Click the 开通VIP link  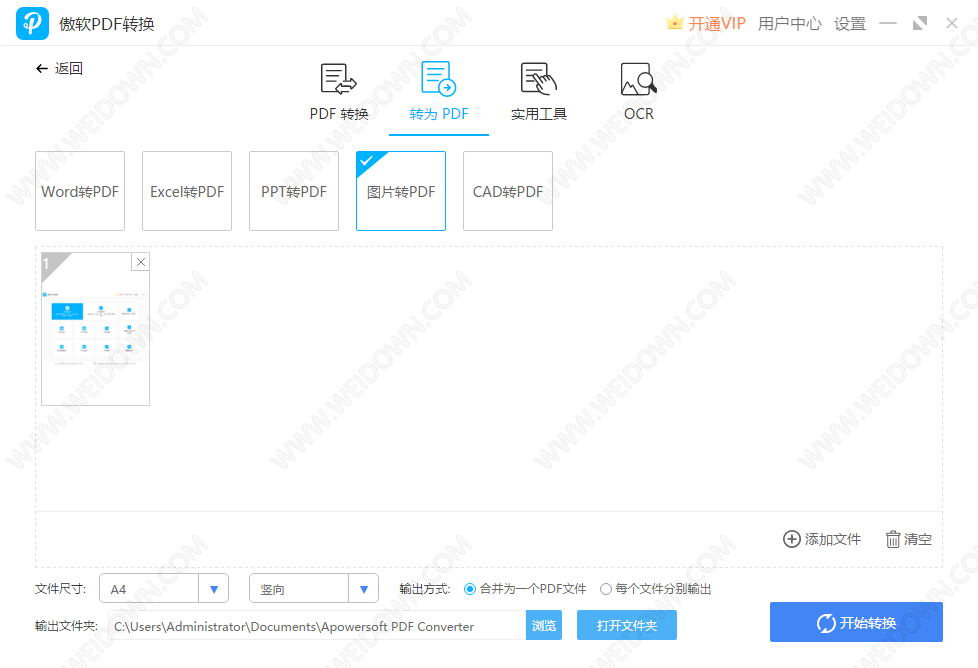coord(717,24)
